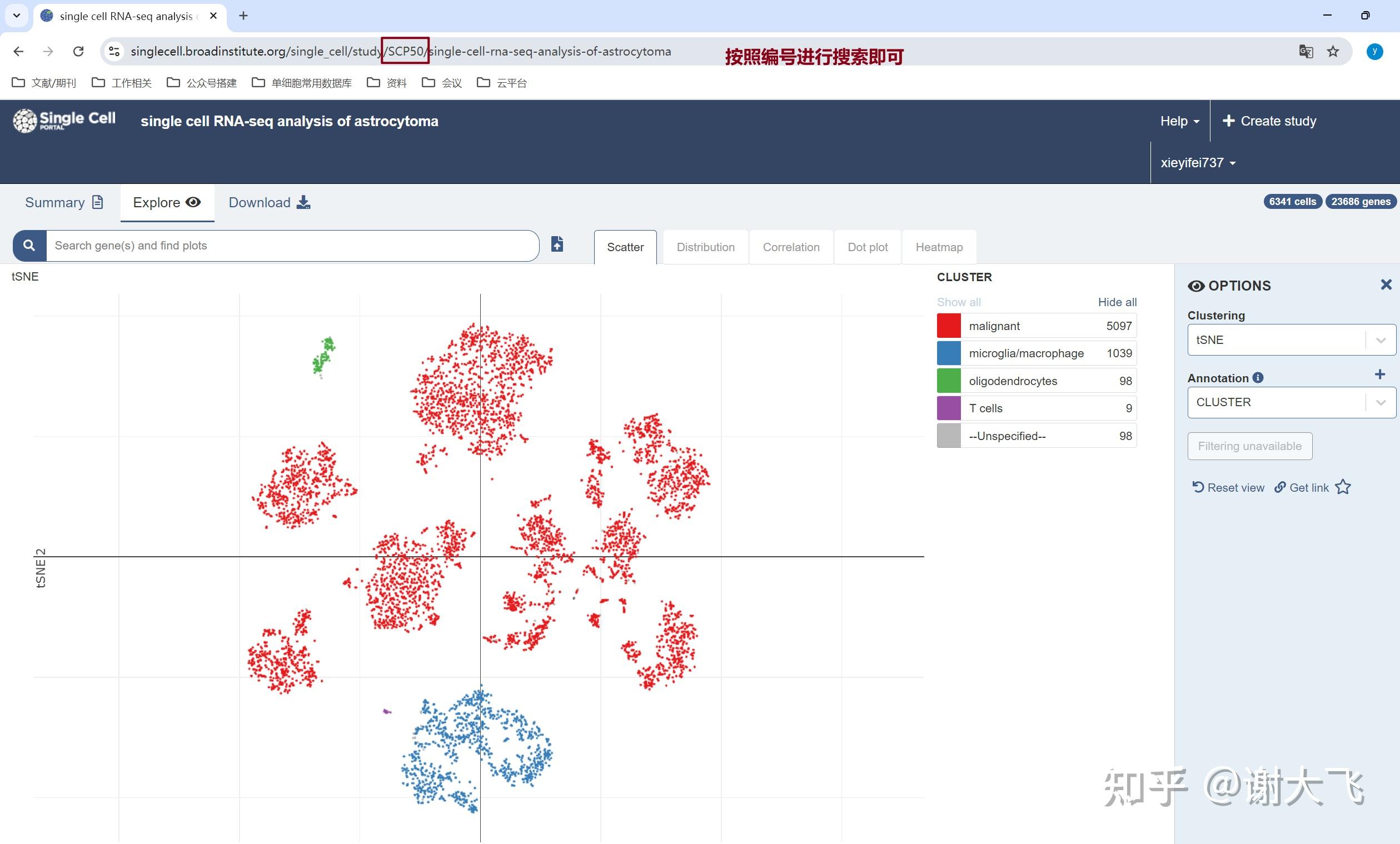Click the browser address bar URL
The image size is (1400, 844).
click(401, 52)
